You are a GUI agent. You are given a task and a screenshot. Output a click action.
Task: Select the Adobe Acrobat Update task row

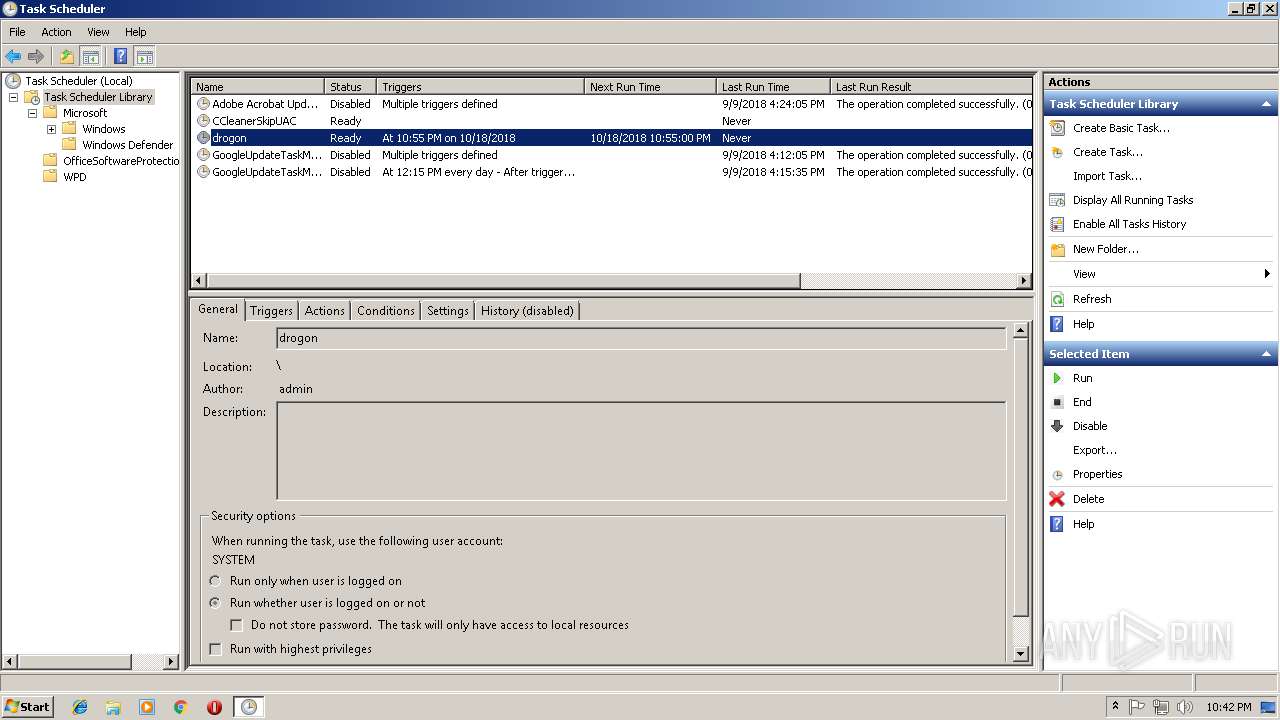(611, 104)
